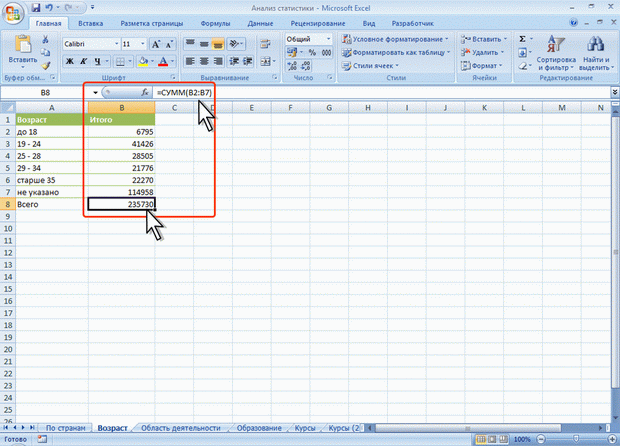Select column E header
Viewport: 620px width, 446px height.
click(x=251, y=107)
